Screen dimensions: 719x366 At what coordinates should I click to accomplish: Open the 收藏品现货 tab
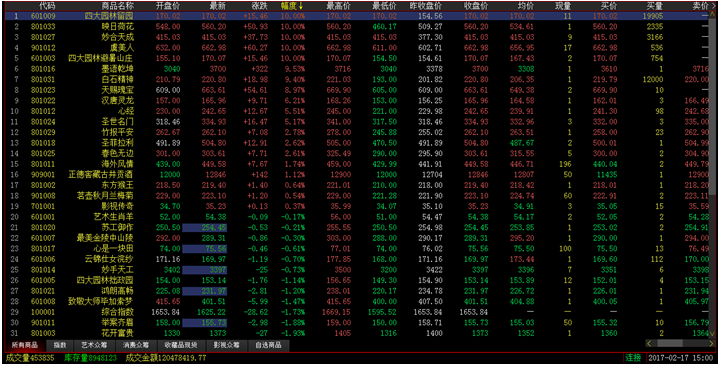pyautogui.click(x=181, y=345)
